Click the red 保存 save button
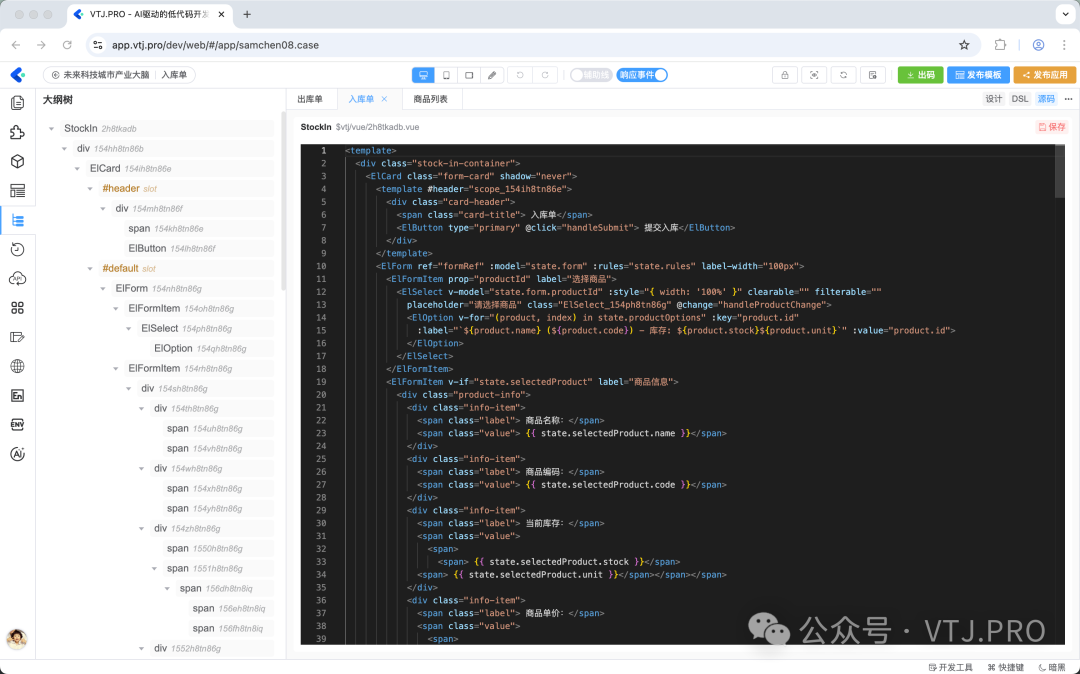Screen dimensions: 1080x674 tap(1052, 127)
